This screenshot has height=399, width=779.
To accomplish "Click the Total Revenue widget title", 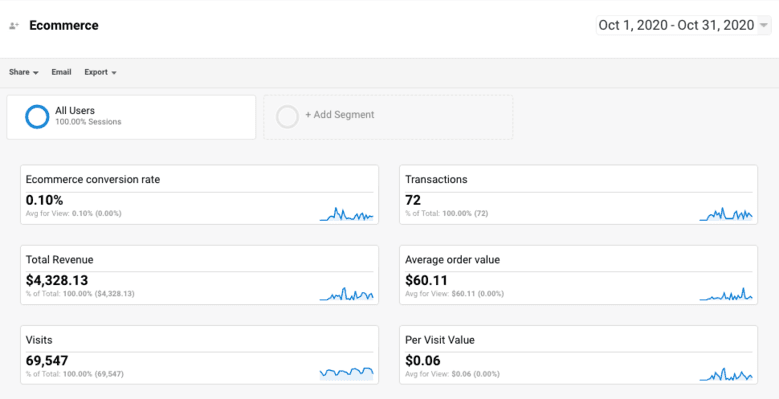I will tap(60, 260).
